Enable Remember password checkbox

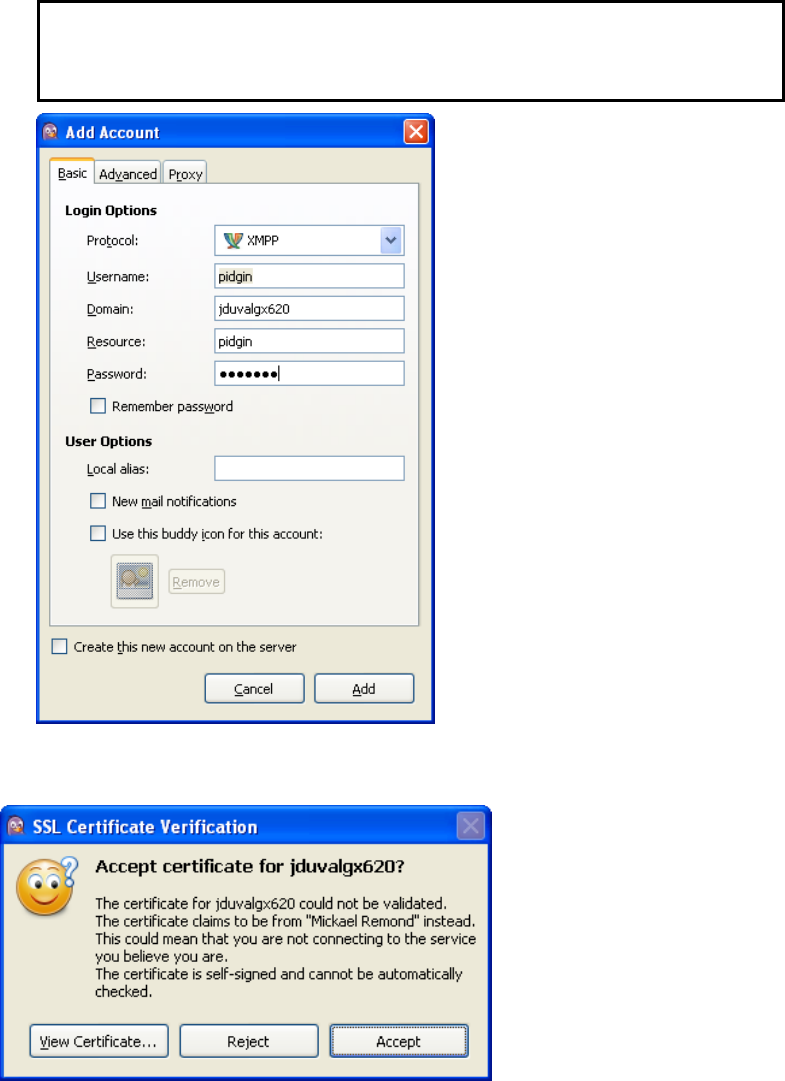(x=98, y=406)
